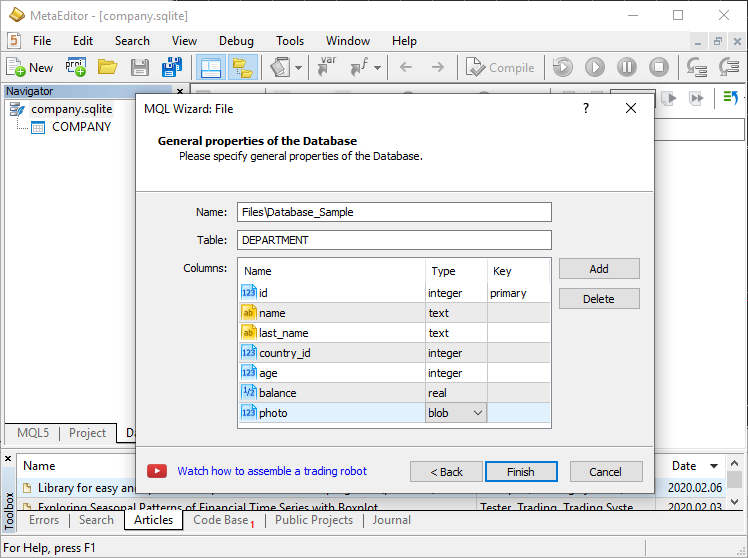Open file using the folder icon
The width and height of the screenshot is (748, 558).
click(107, 67)
